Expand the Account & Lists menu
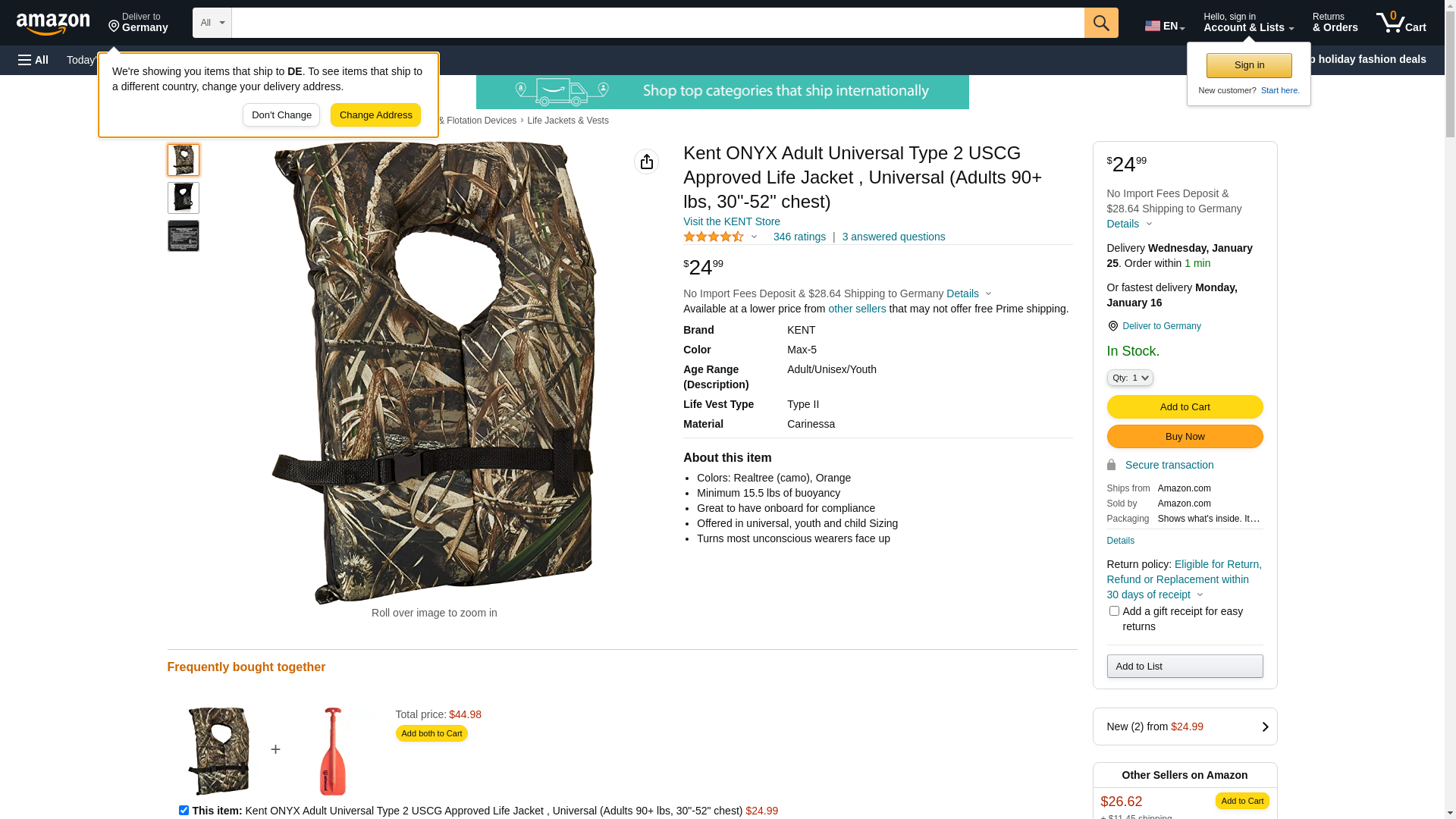The width and height of the screenshot is (1456, 819). pos(1248,23)
